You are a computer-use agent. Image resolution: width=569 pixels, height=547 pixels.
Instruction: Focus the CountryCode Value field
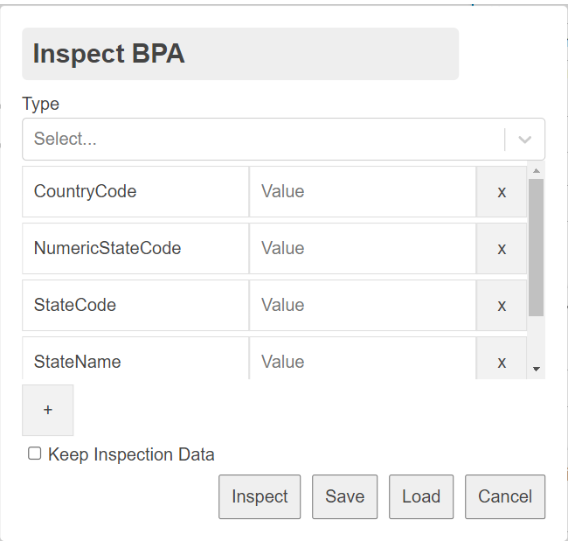coord(363,192)
